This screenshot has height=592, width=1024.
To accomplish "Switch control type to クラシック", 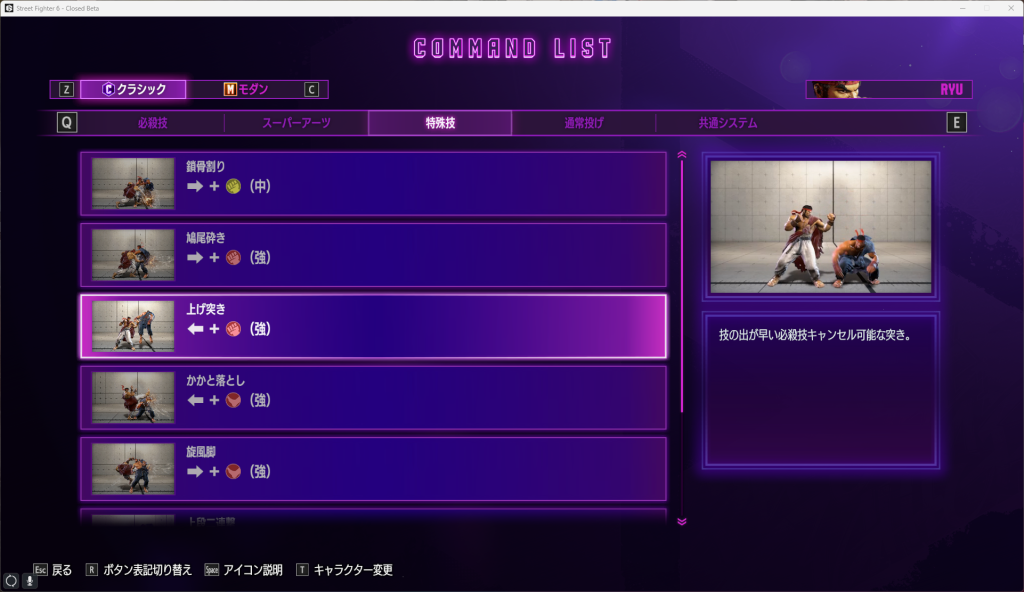I will pyautogui.click(x=133, y=90).
